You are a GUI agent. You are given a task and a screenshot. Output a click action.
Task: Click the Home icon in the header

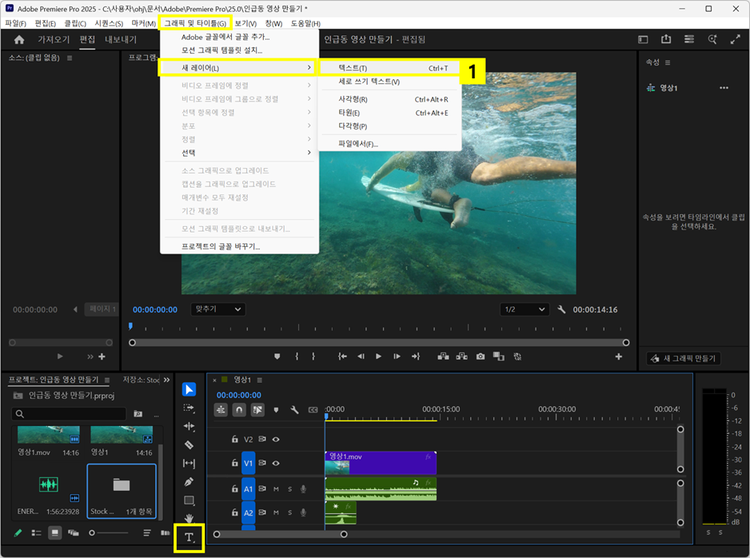tap(19, 40)
